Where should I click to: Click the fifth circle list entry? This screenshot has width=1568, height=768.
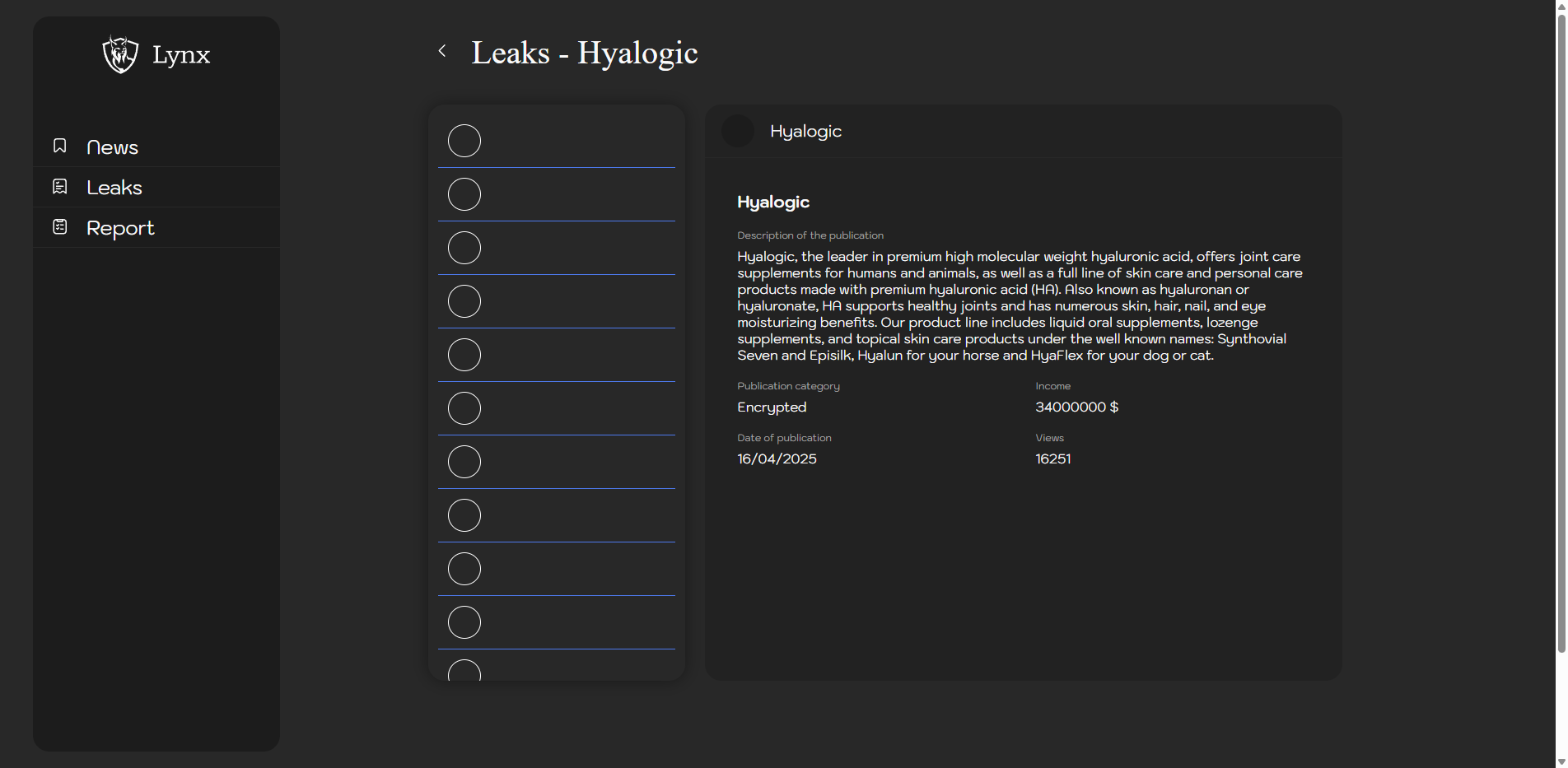pos(464,355)
